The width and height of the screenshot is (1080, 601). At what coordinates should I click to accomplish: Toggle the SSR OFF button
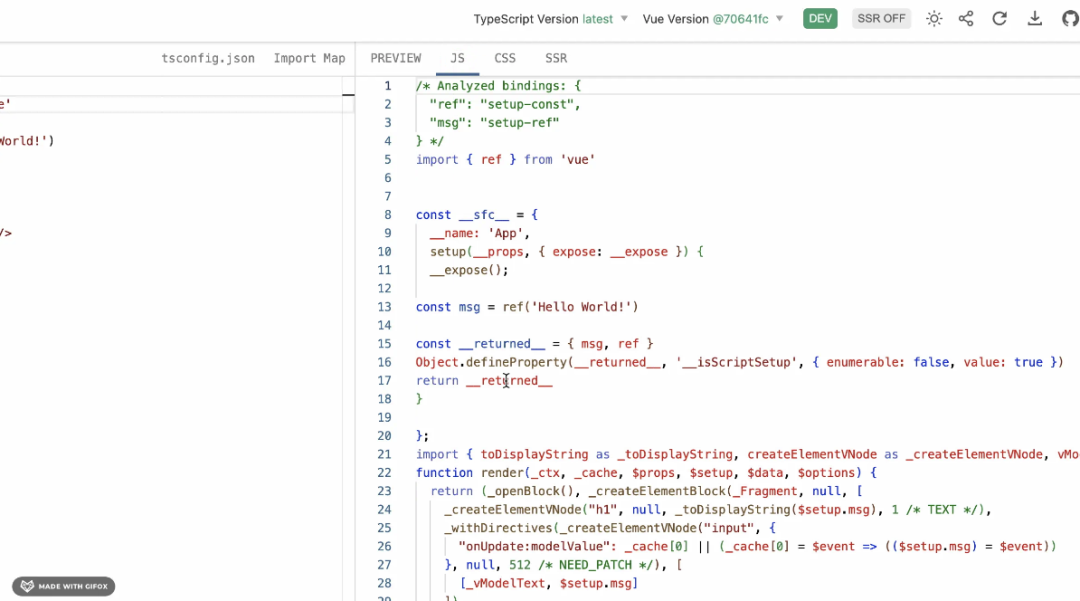tap(881, 19)
